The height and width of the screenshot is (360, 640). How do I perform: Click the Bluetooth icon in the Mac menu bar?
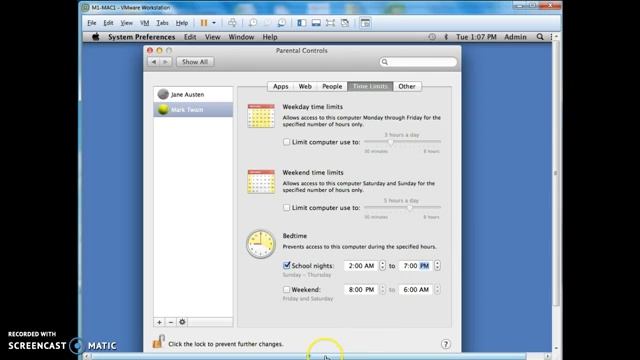tap(446, 37)
